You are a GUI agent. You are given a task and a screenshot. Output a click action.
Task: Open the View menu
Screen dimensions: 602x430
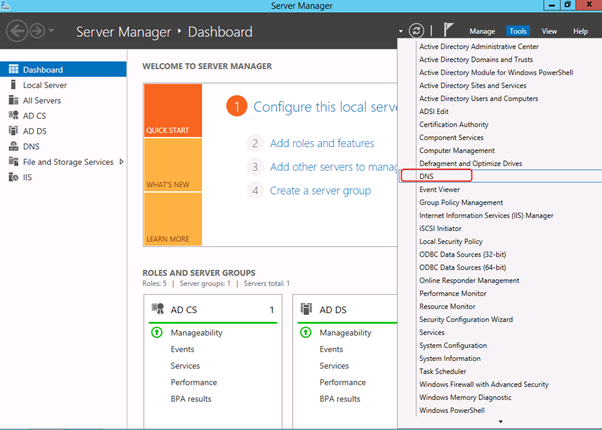coord(549,31)
